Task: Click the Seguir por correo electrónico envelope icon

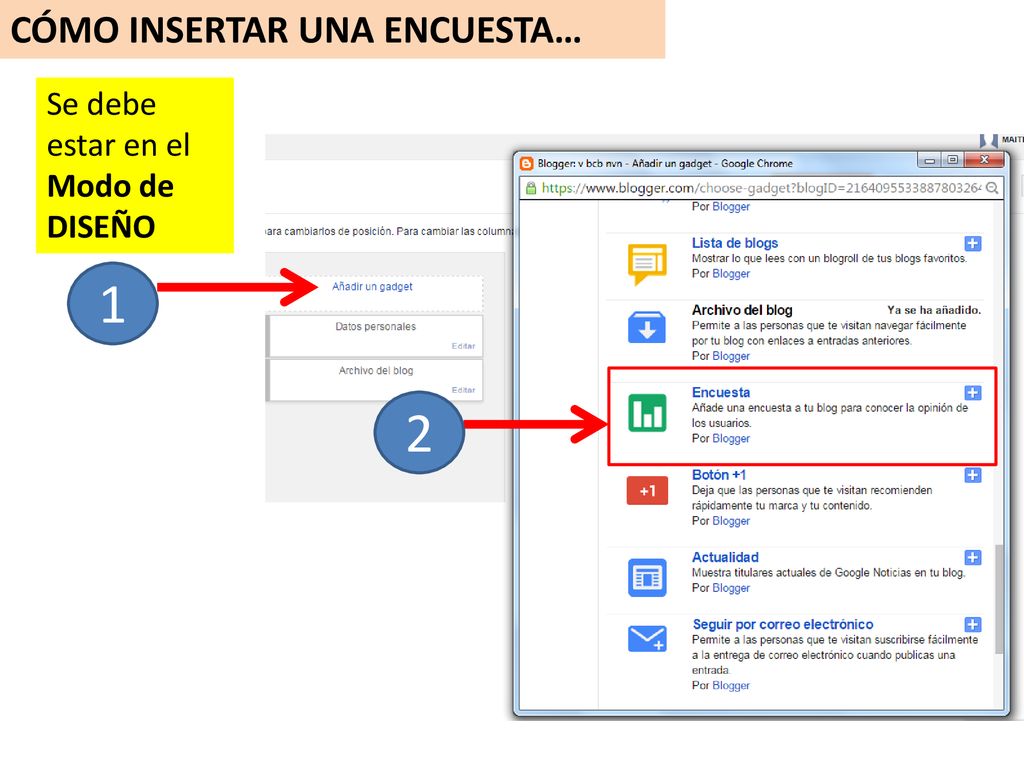Action: 647,639
